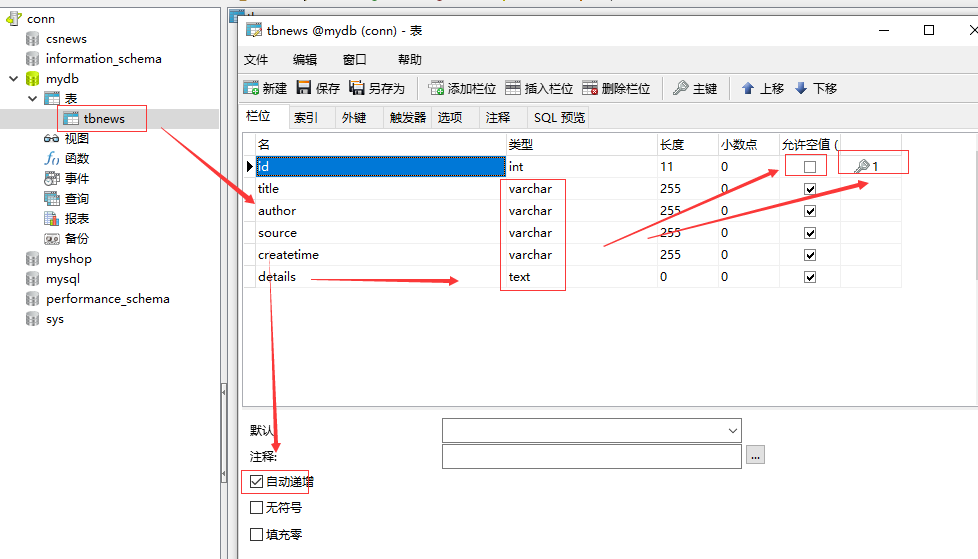
Task: Open the Views (视图) glasses icon
Action: [x=52, y=139]
